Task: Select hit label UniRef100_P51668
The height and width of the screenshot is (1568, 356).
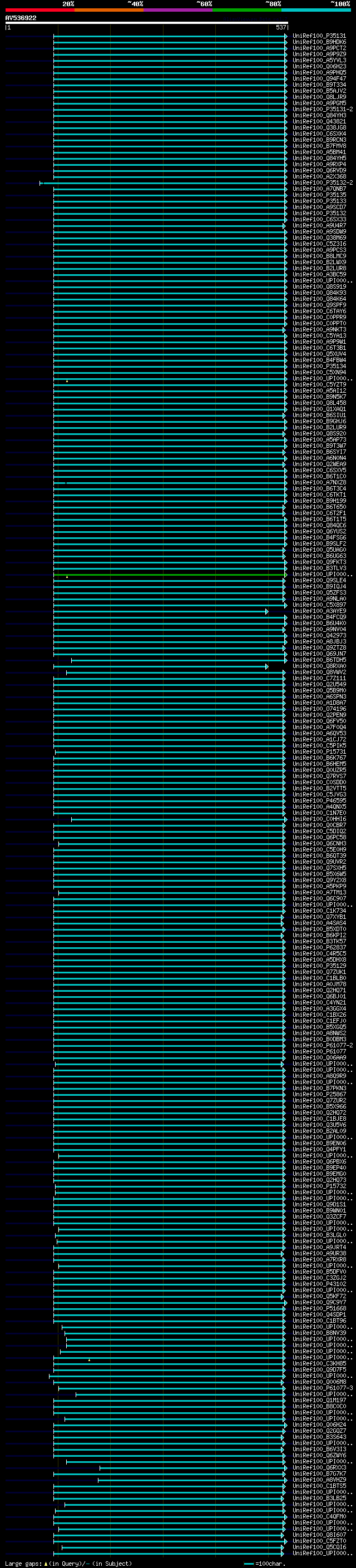Action: tap(319, 1308)
